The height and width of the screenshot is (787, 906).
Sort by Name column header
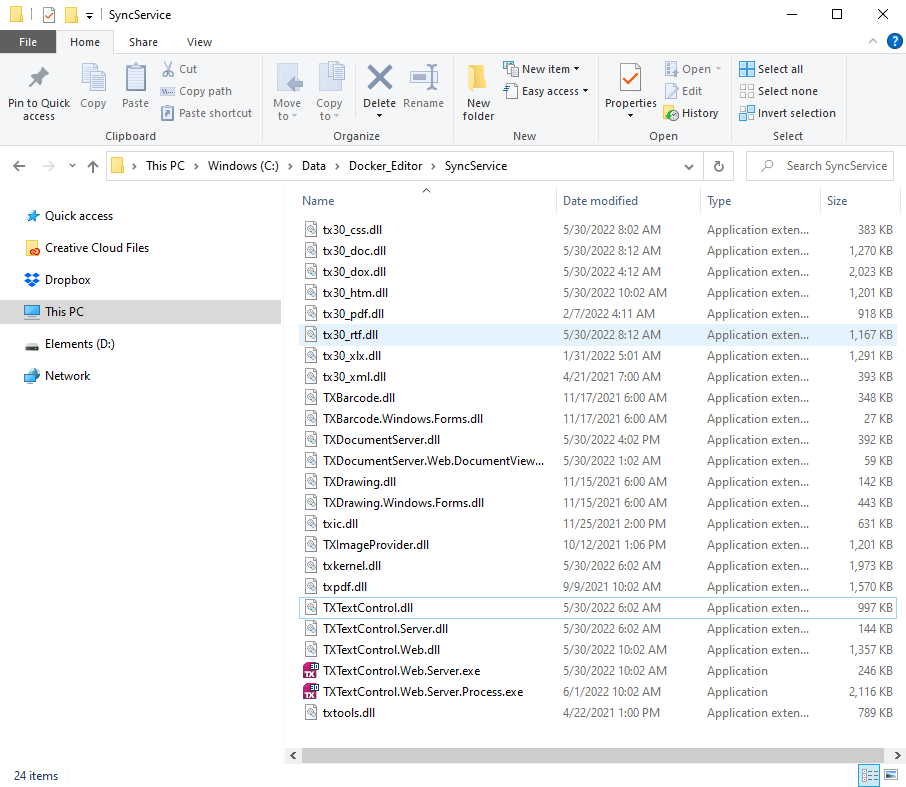coord(318,201)
